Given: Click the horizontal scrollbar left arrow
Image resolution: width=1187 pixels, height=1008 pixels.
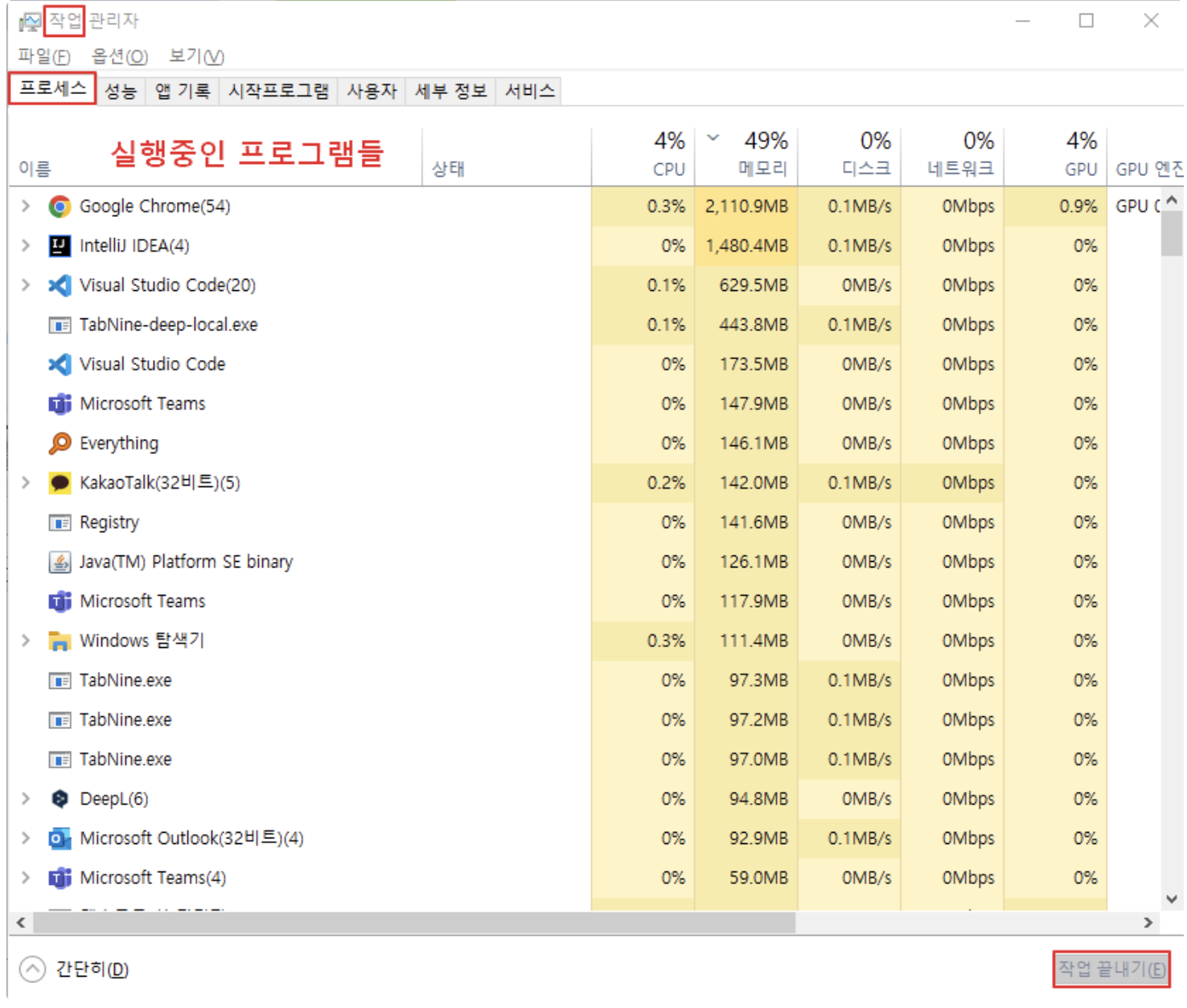Looking at the screenshot, I should (21, 923).
